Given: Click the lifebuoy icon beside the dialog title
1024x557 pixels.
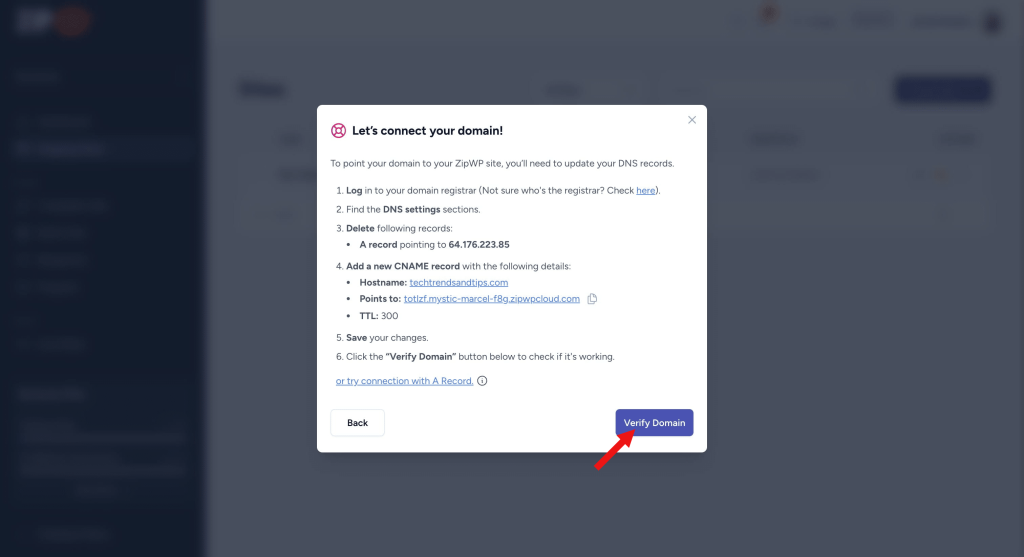Looking at the screenshot, I should 338,131.
